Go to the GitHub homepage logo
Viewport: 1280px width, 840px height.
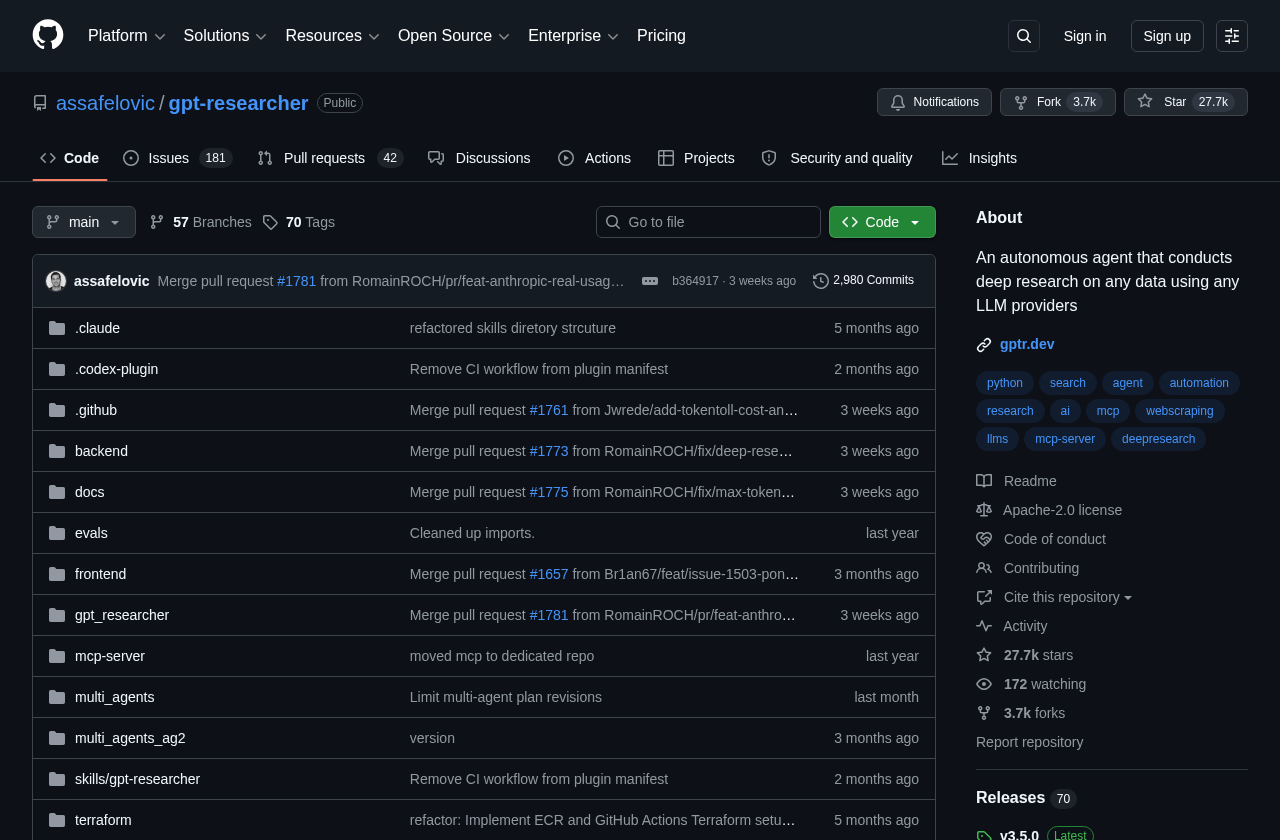(x=48, y=35)
